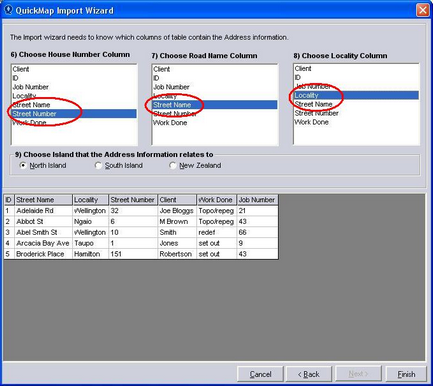Click the Finish button
This screenshot has width=433, height=386.
pyautogui.click(x=406, y=374)
